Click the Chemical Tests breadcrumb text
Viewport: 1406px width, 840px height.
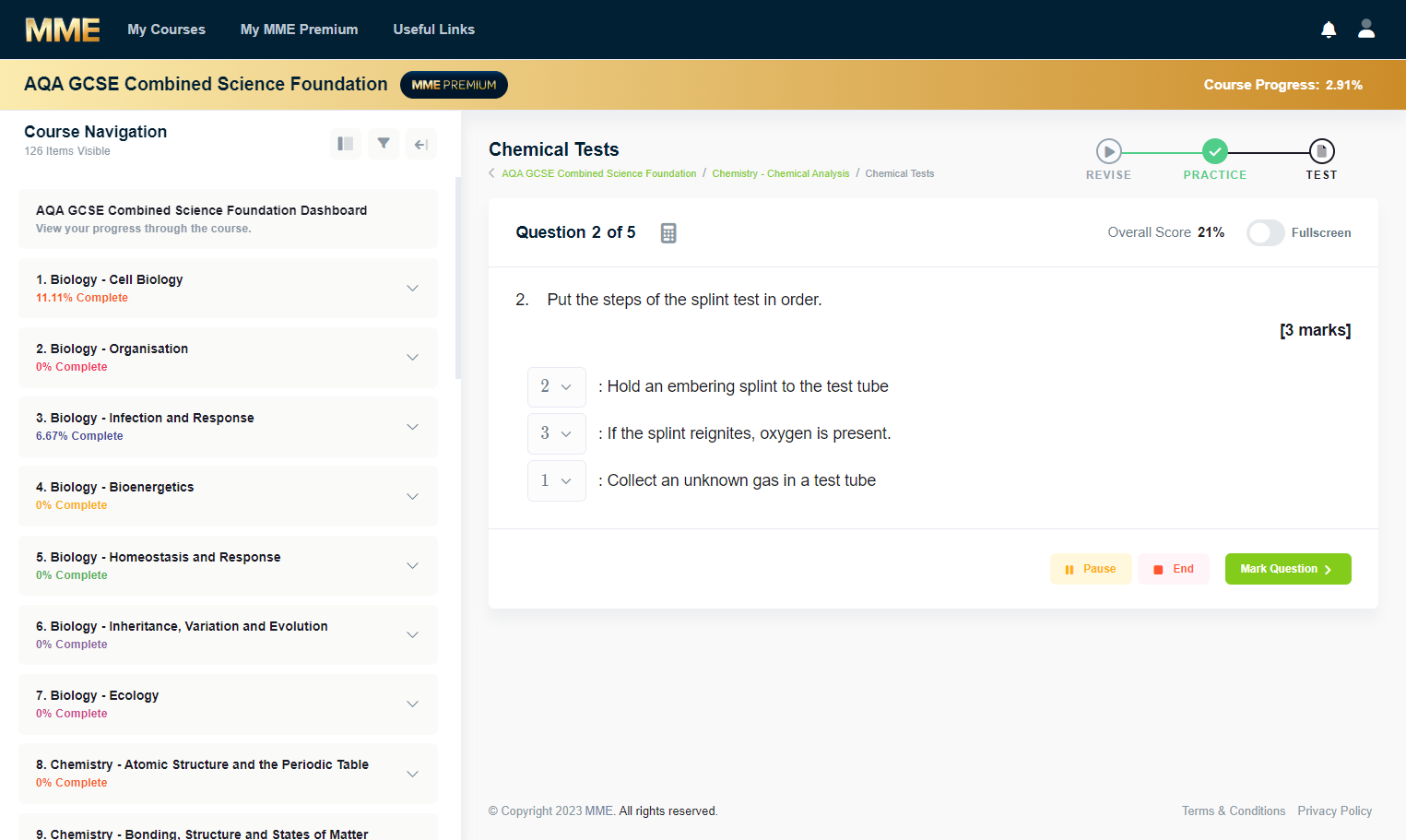(900, 173)
